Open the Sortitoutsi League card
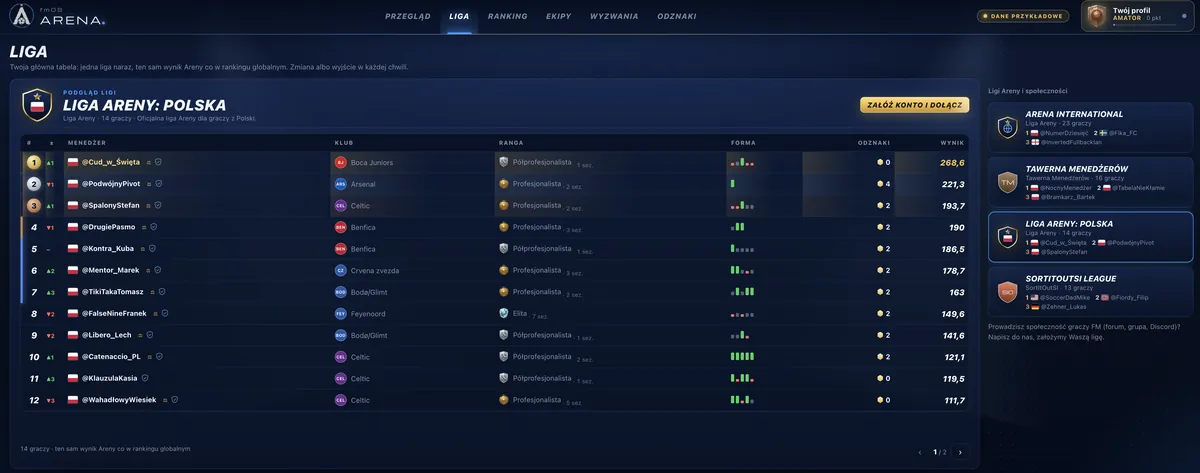1200x473 pixels. (1090, 291)
